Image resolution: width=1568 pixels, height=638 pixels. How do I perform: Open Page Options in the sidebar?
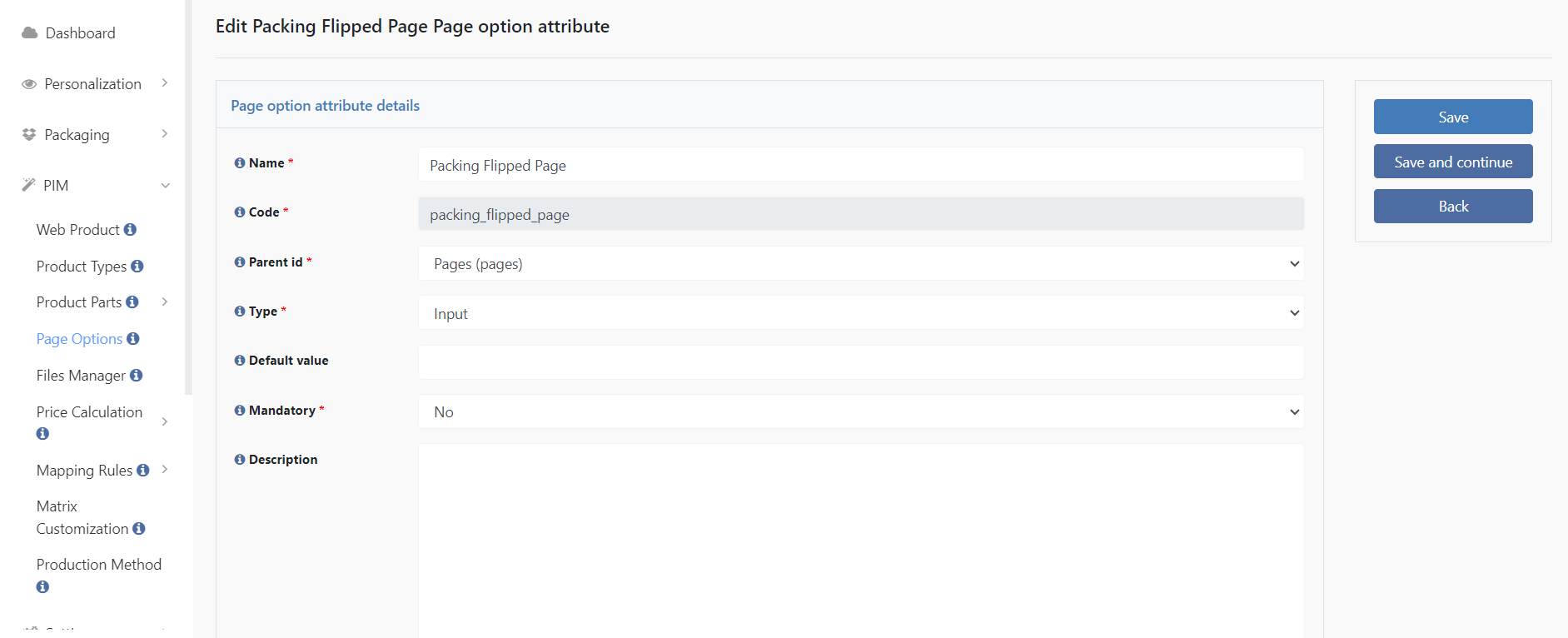click(x=80, y=339)
